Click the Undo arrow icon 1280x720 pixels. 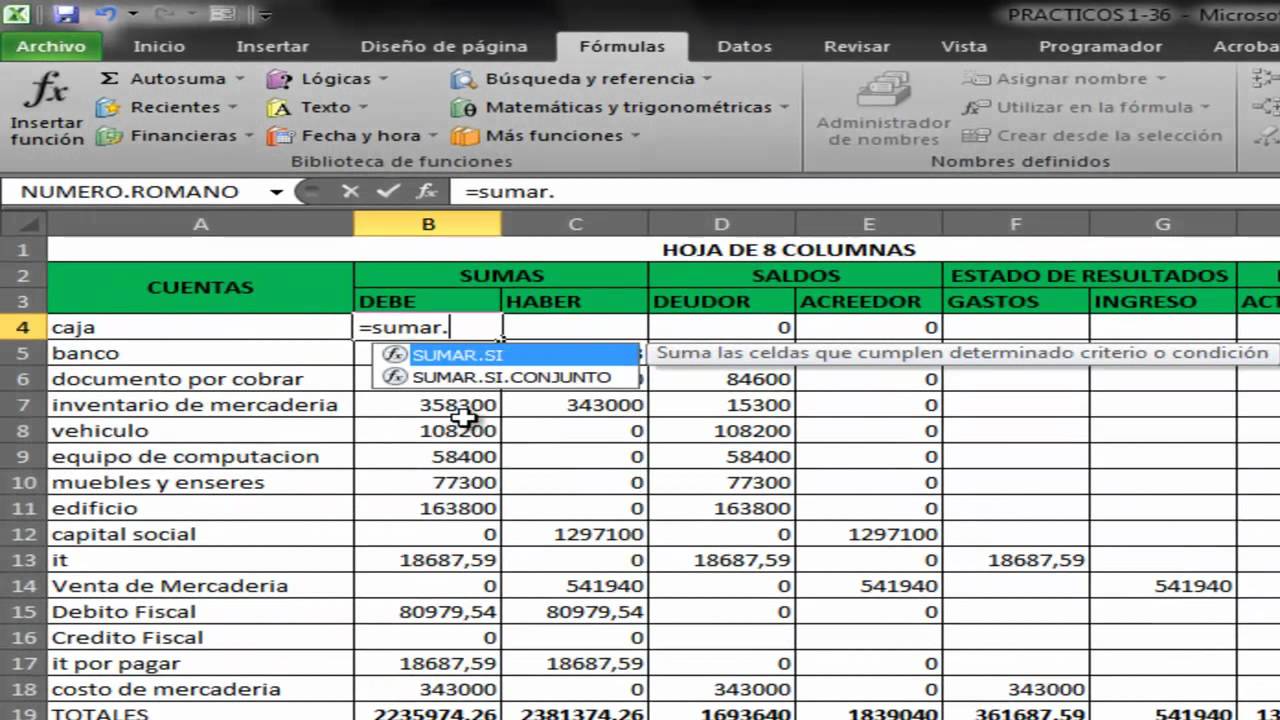[x=104, y=15]
